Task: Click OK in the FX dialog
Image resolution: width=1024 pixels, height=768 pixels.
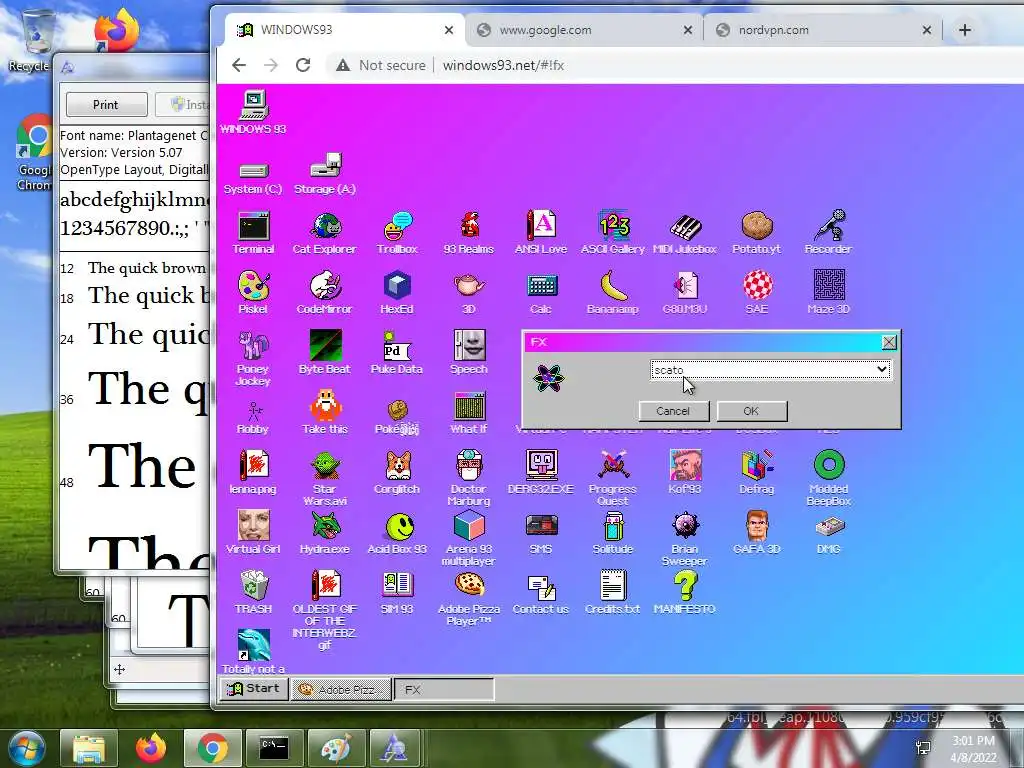Action: 752,411
